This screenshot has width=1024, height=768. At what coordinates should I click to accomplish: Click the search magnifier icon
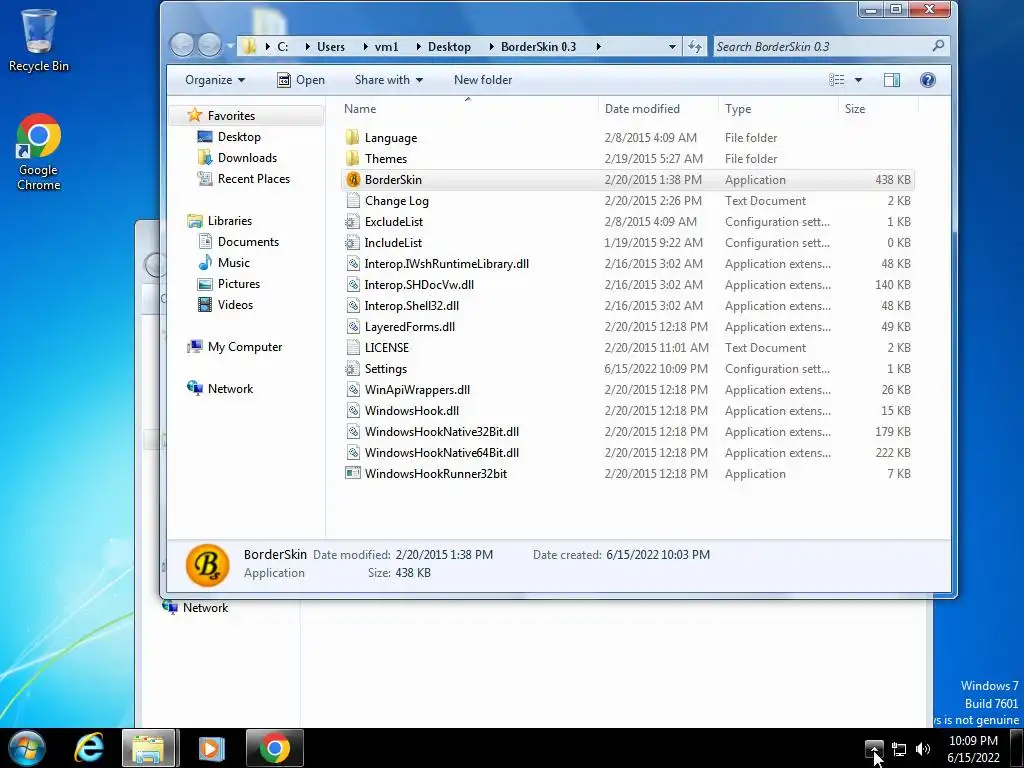pos(938,46)
